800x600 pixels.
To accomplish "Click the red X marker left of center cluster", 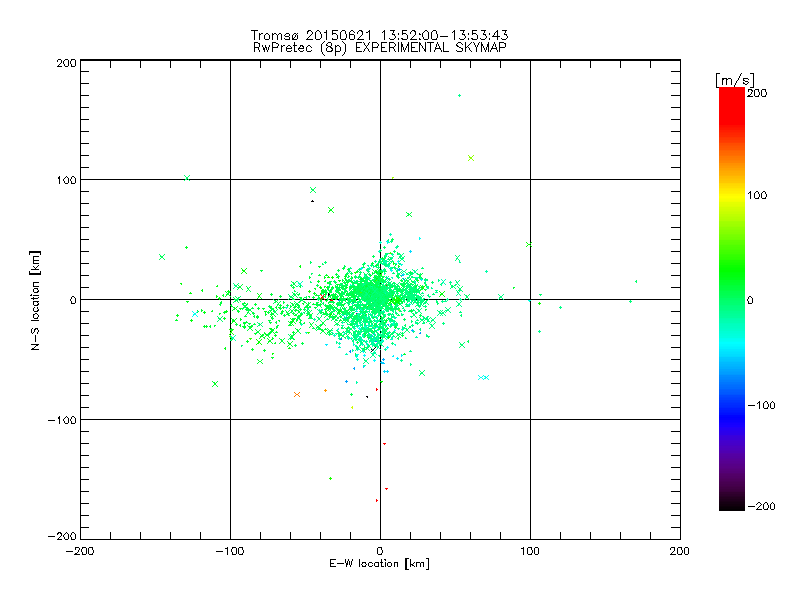I will point(322,297).
